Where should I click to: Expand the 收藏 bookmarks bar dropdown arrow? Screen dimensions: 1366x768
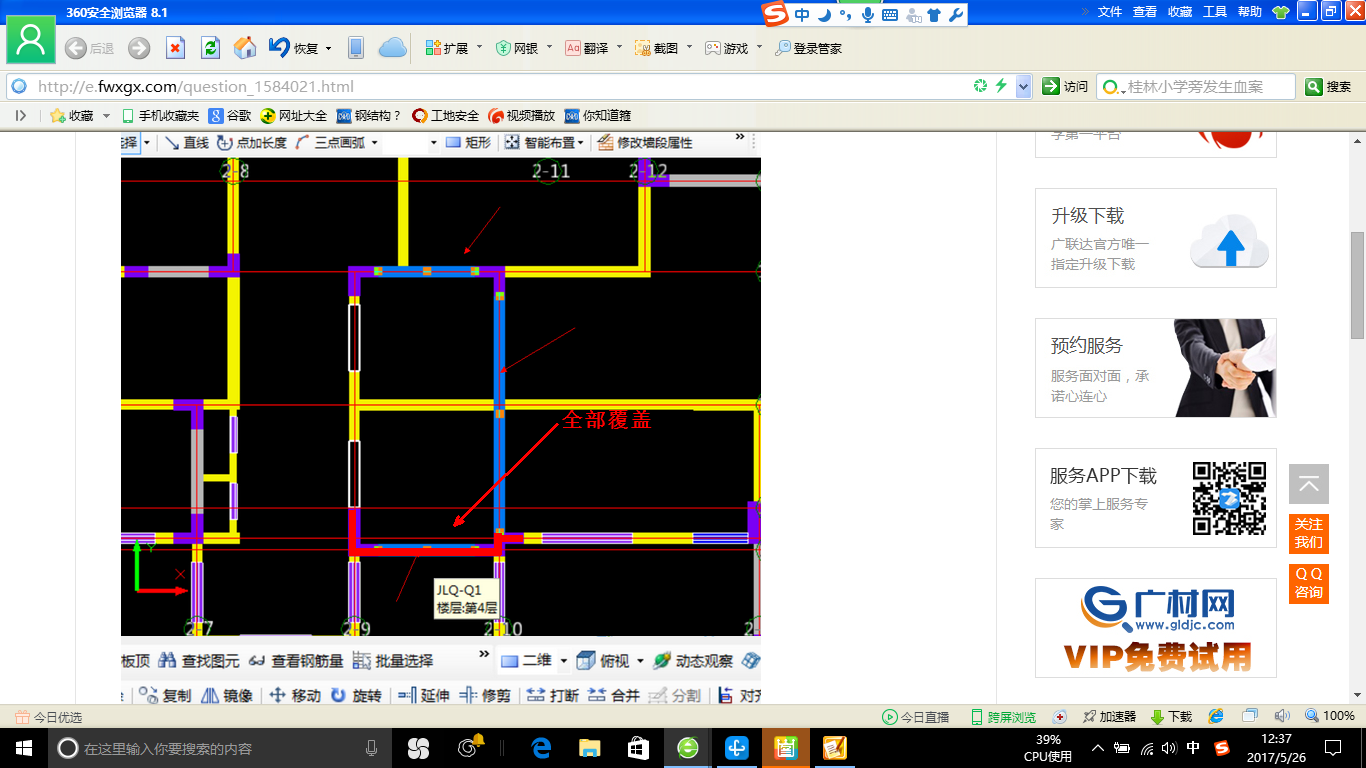tap(106, 116)
